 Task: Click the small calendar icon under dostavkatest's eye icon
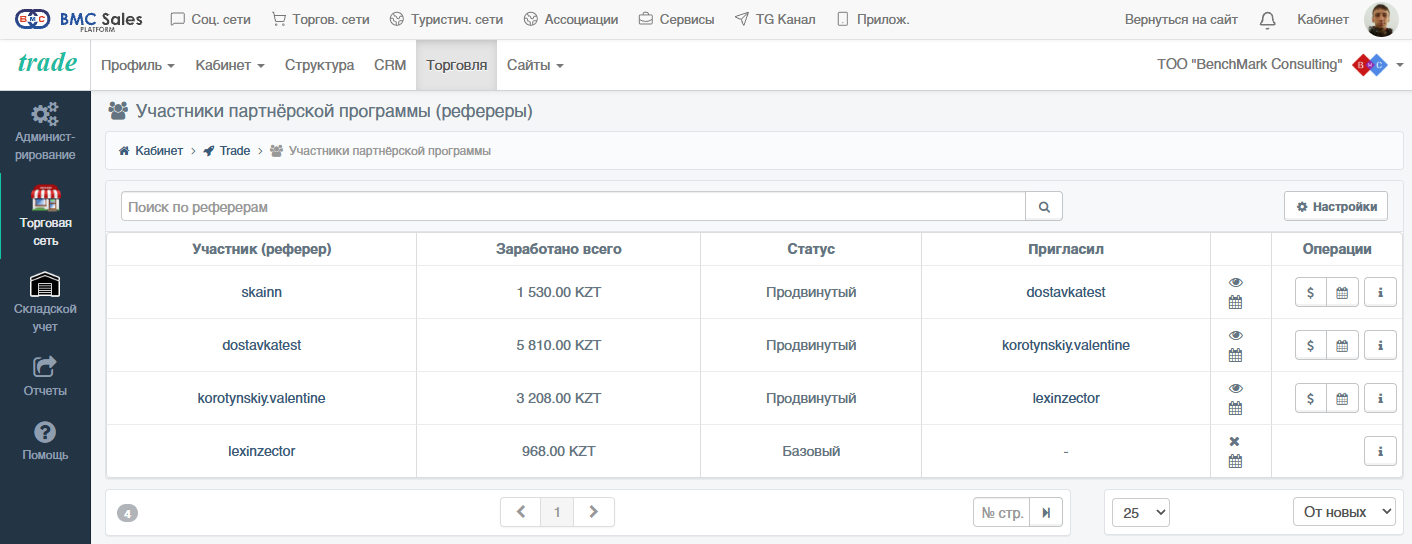(x=1235, y=355)
